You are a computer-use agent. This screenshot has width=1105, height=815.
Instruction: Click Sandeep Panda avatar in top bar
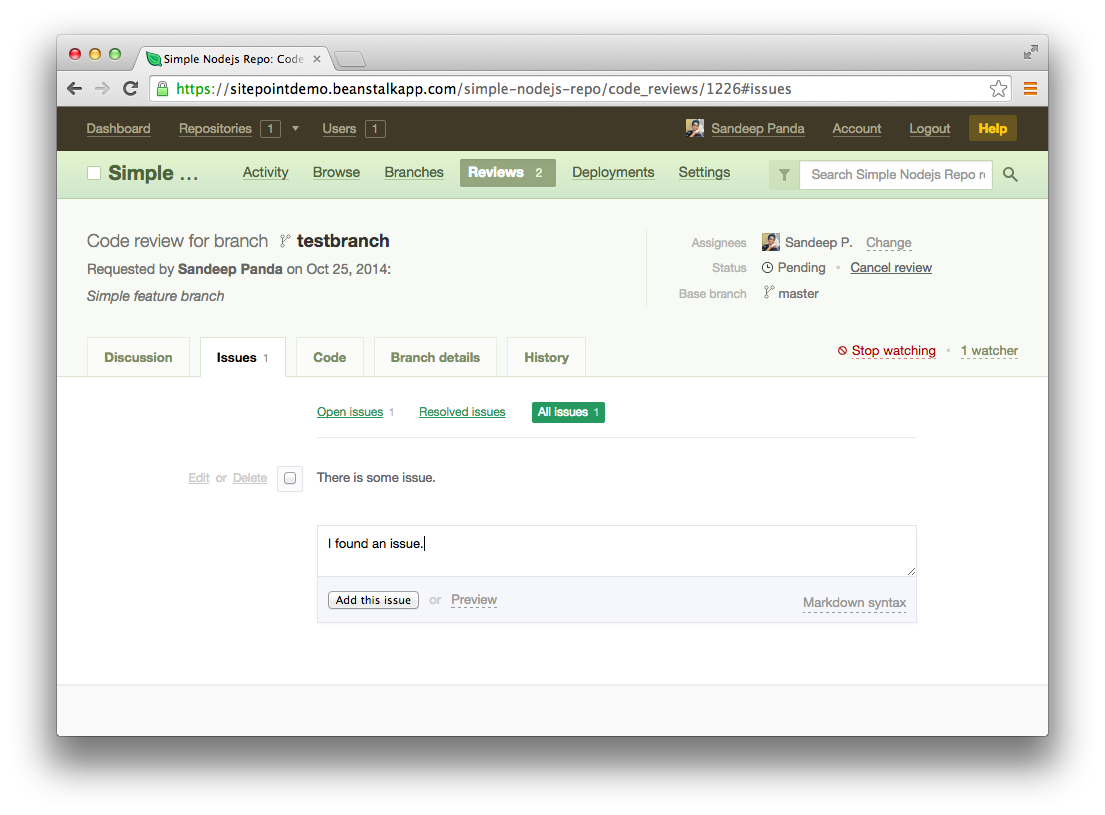[694, 128]
